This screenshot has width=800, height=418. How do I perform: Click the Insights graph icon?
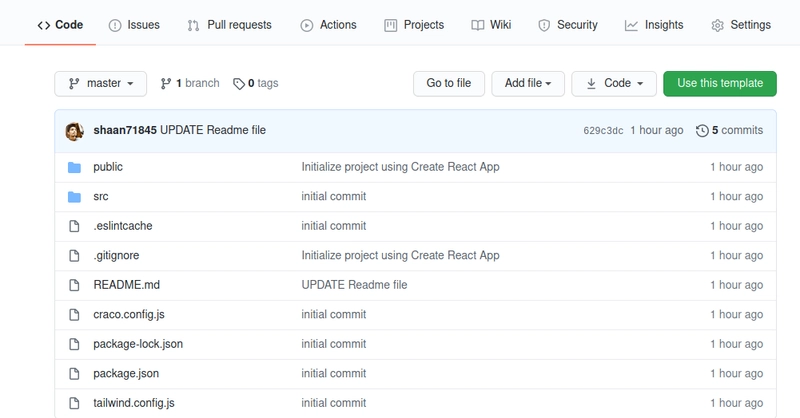coord(631,26)
